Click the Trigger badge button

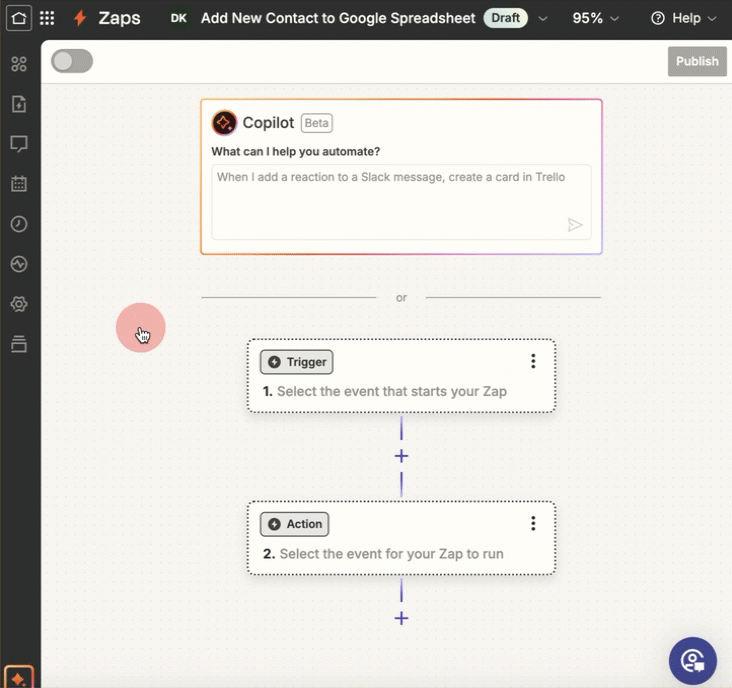click(296, 362)
